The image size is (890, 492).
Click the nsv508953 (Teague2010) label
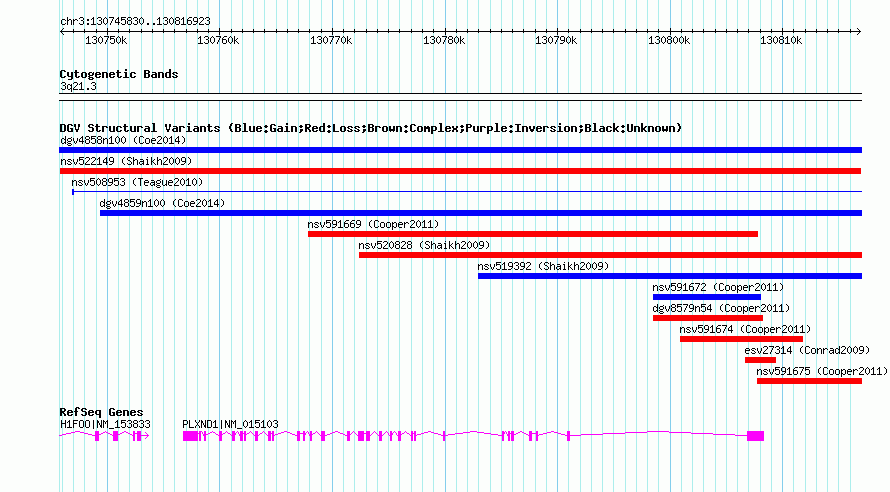click(137, 182)
